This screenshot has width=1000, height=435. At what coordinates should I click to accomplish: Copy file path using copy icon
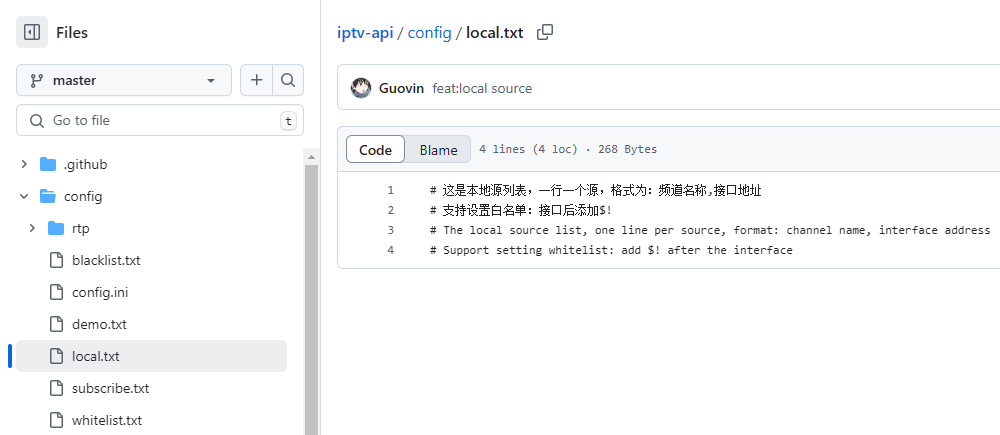coord(545,32)
